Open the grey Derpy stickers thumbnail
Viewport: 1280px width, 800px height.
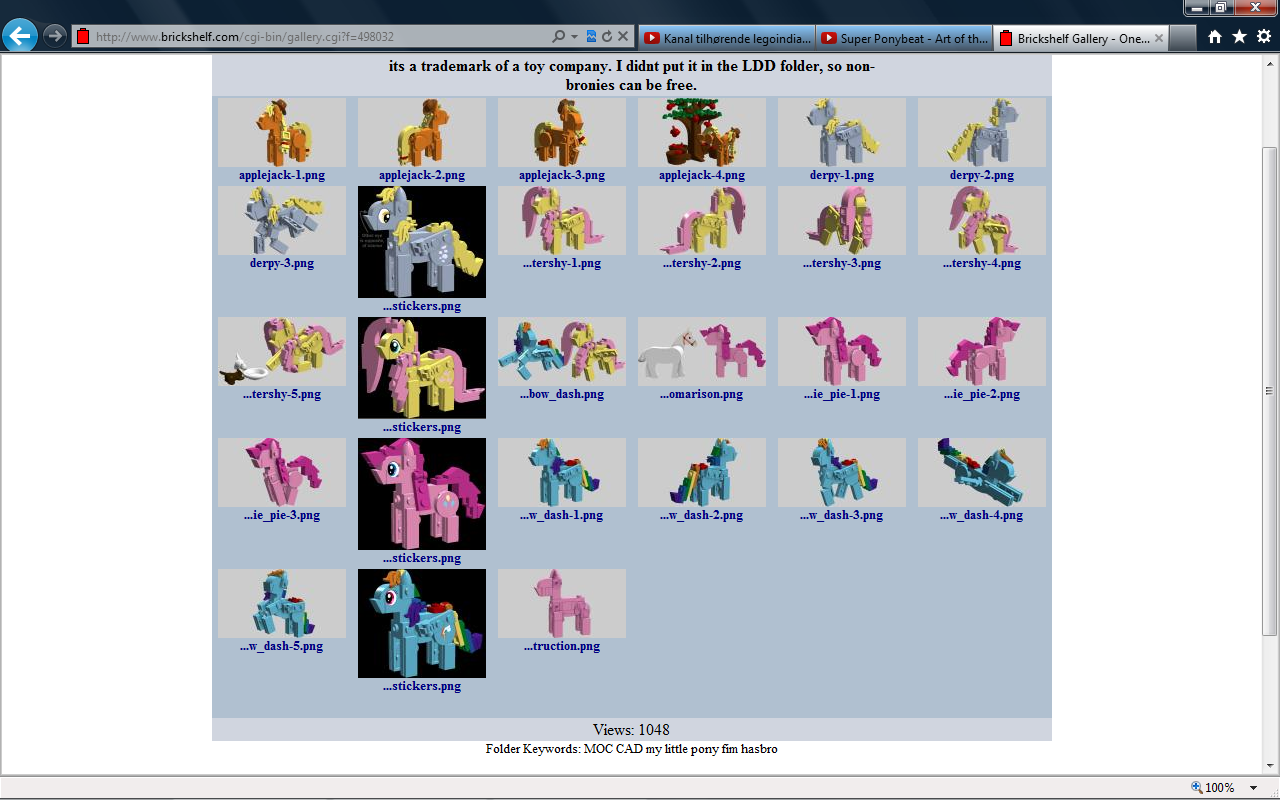point(422,242)
